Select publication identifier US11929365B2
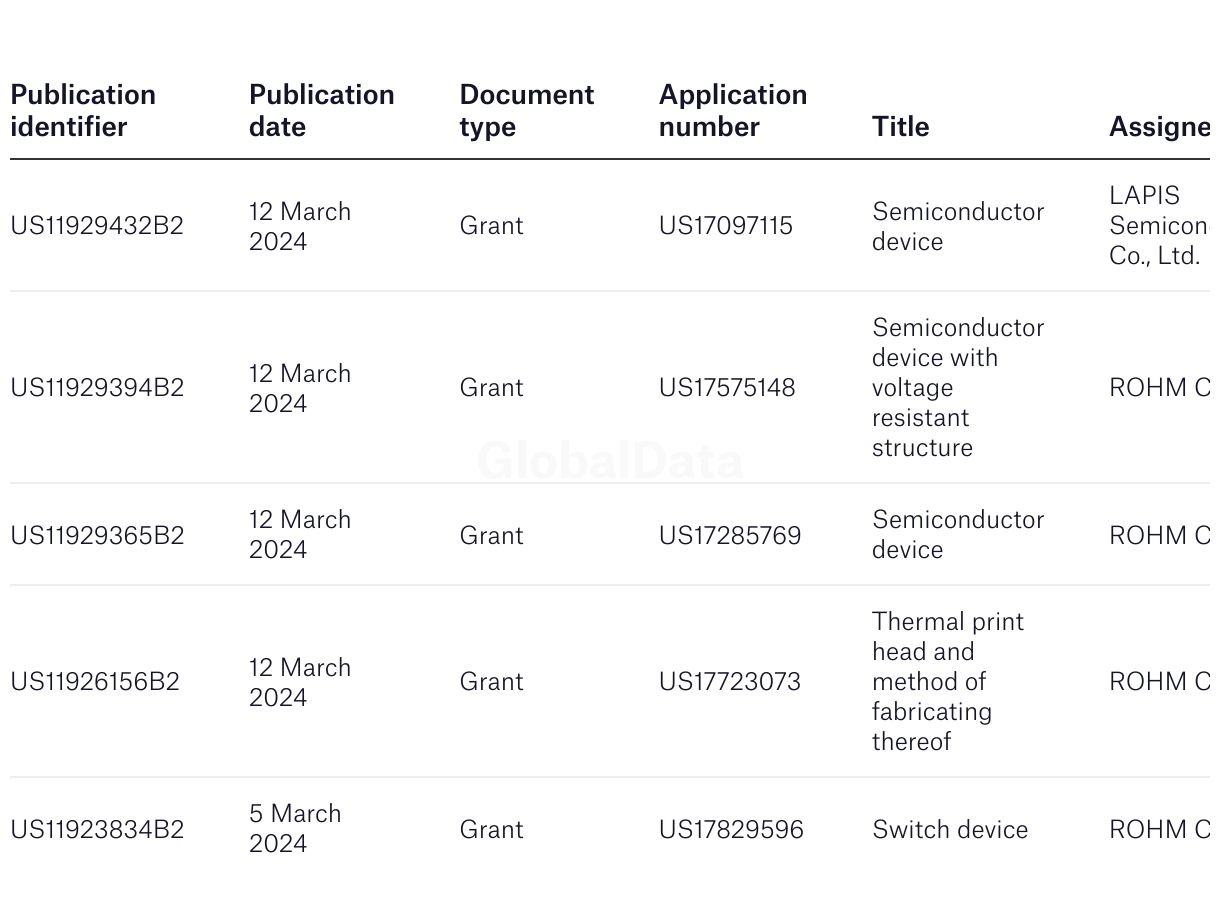The width and height of the screenshot is (1220, 920). [x=97, y=536]
